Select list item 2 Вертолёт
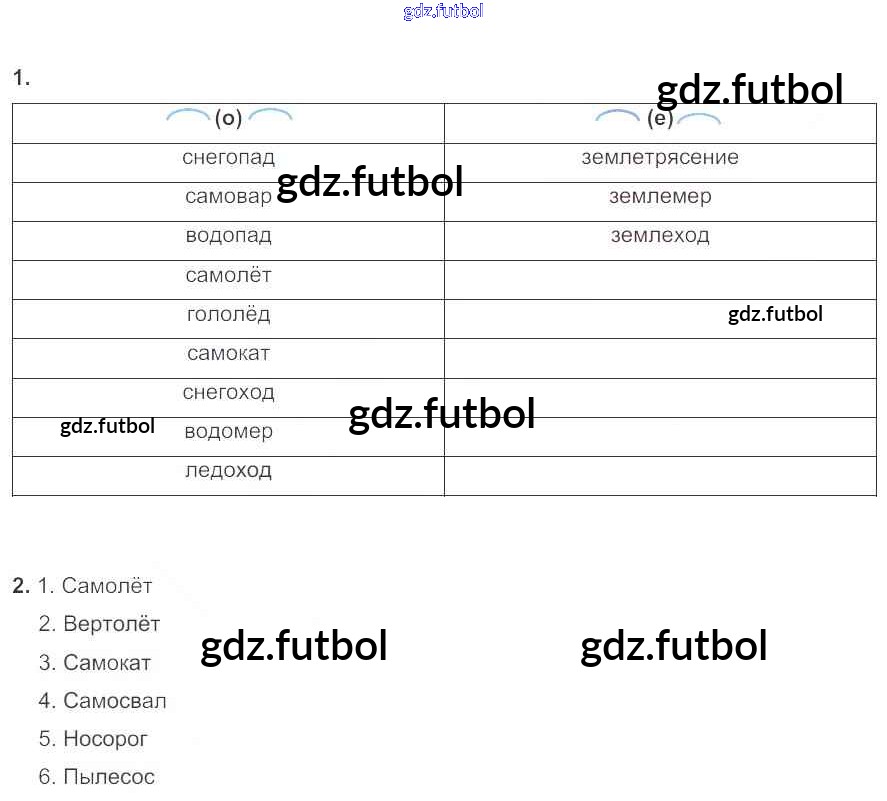The image size is (887, 801). pyautogui.click(x=100, y=624)
